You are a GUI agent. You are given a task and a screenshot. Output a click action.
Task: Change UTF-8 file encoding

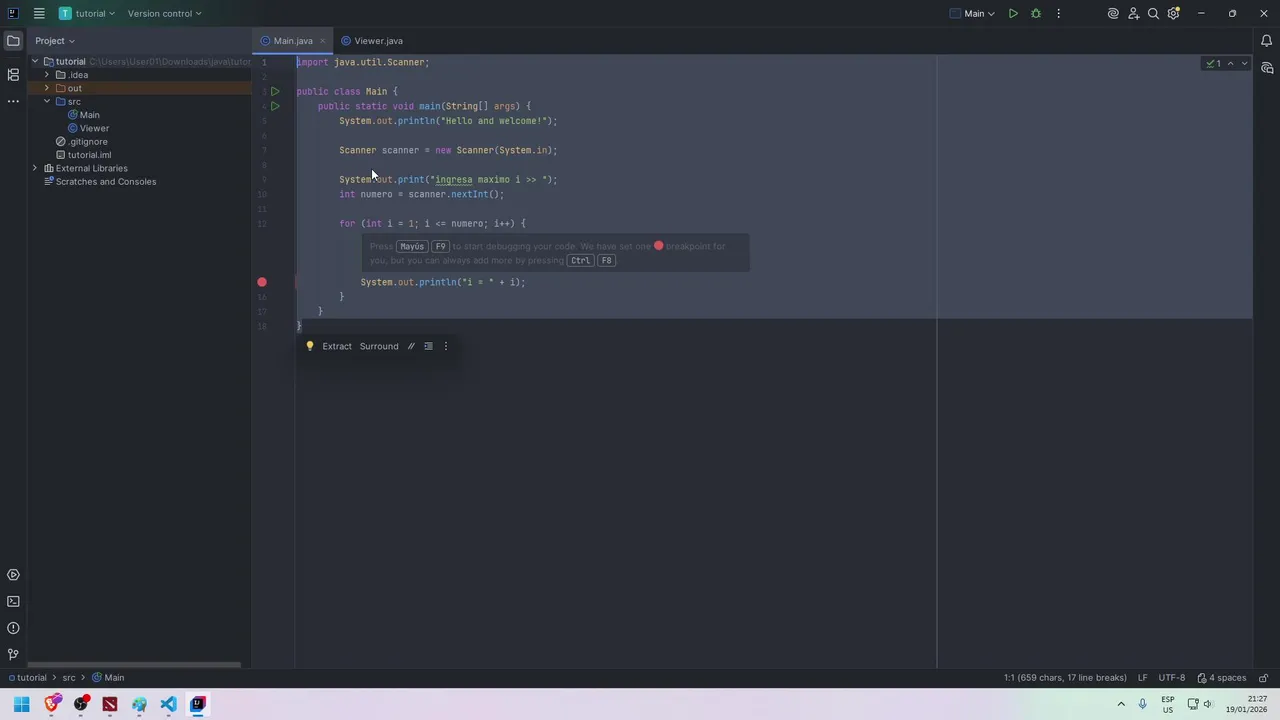coord(1172,678)
